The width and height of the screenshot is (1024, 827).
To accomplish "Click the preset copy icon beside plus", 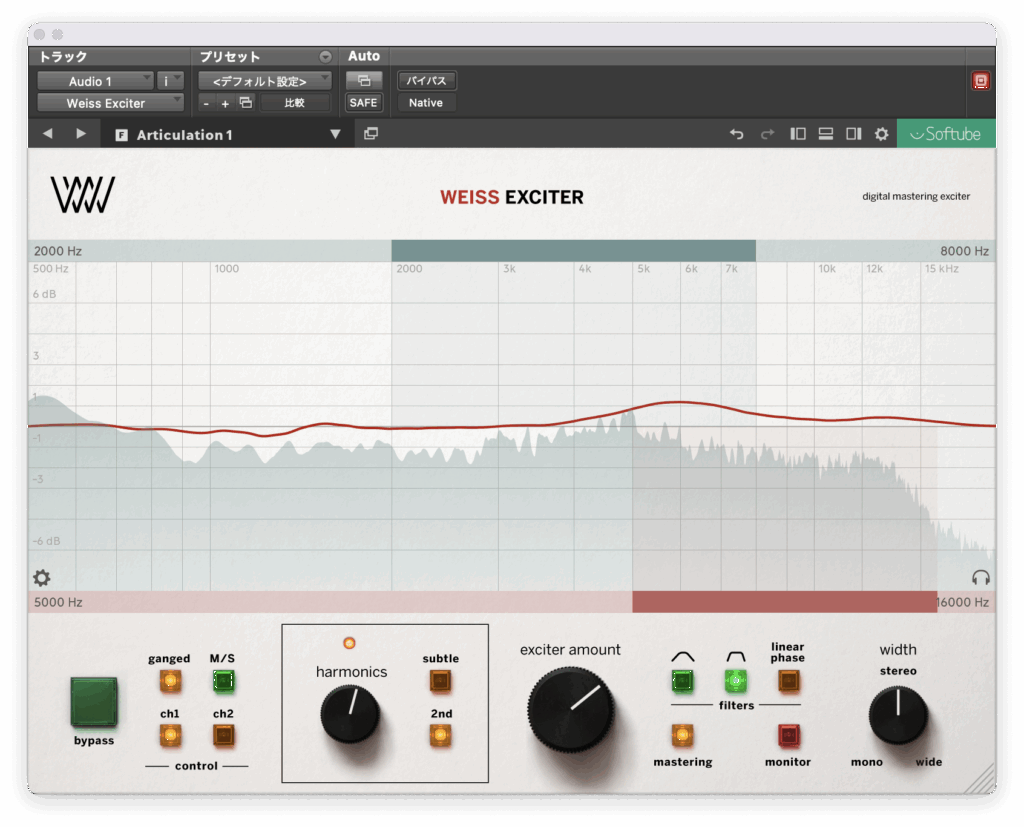I will pos(246,103).
